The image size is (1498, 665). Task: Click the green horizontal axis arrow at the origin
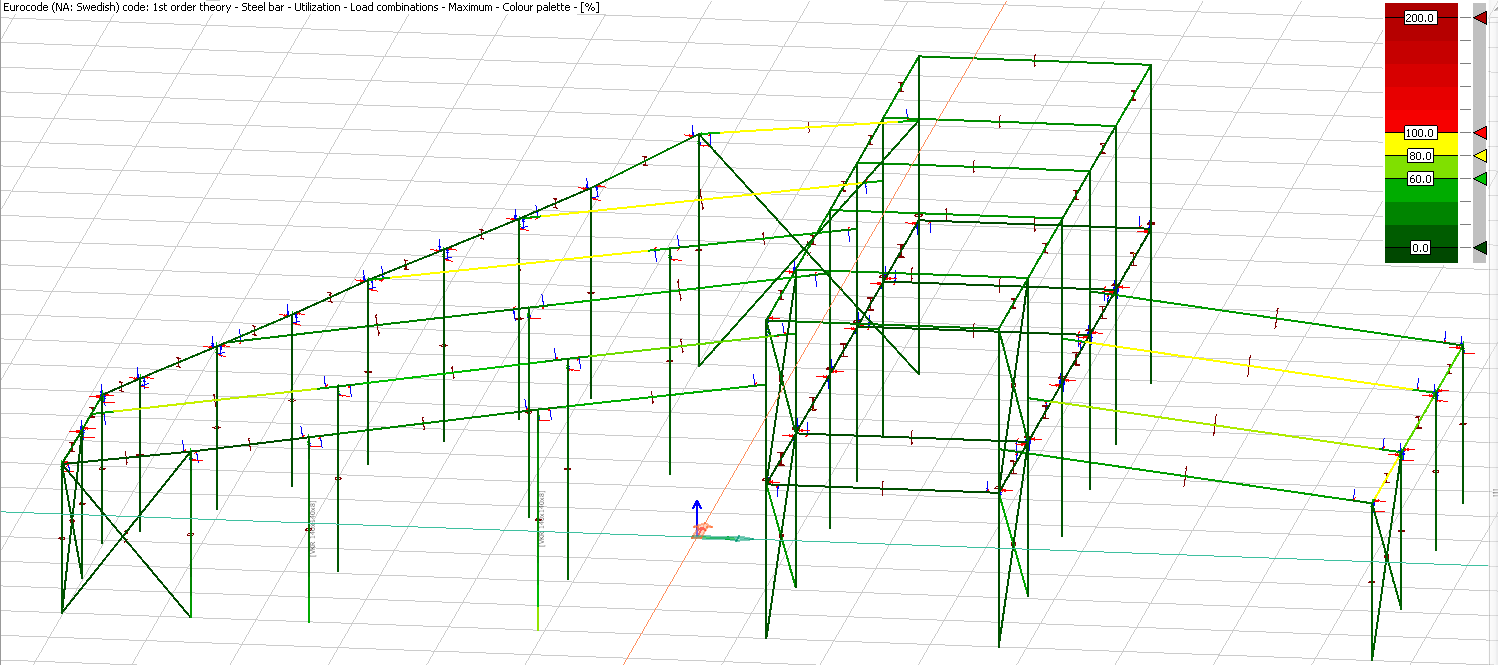pyautogui.click(x=726, y=538)
